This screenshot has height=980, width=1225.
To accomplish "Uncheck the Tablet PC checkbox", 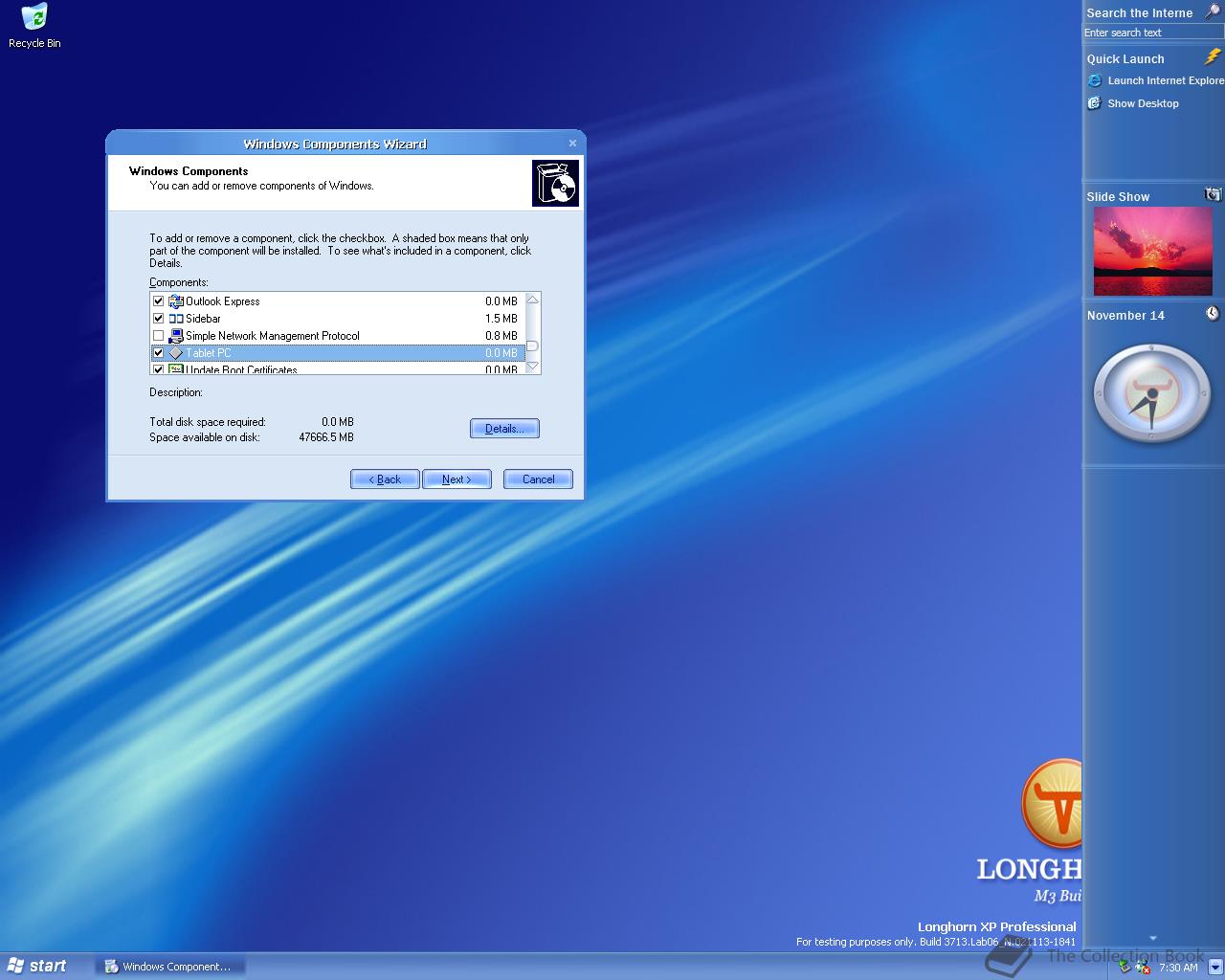I will [x=159, y=353].
